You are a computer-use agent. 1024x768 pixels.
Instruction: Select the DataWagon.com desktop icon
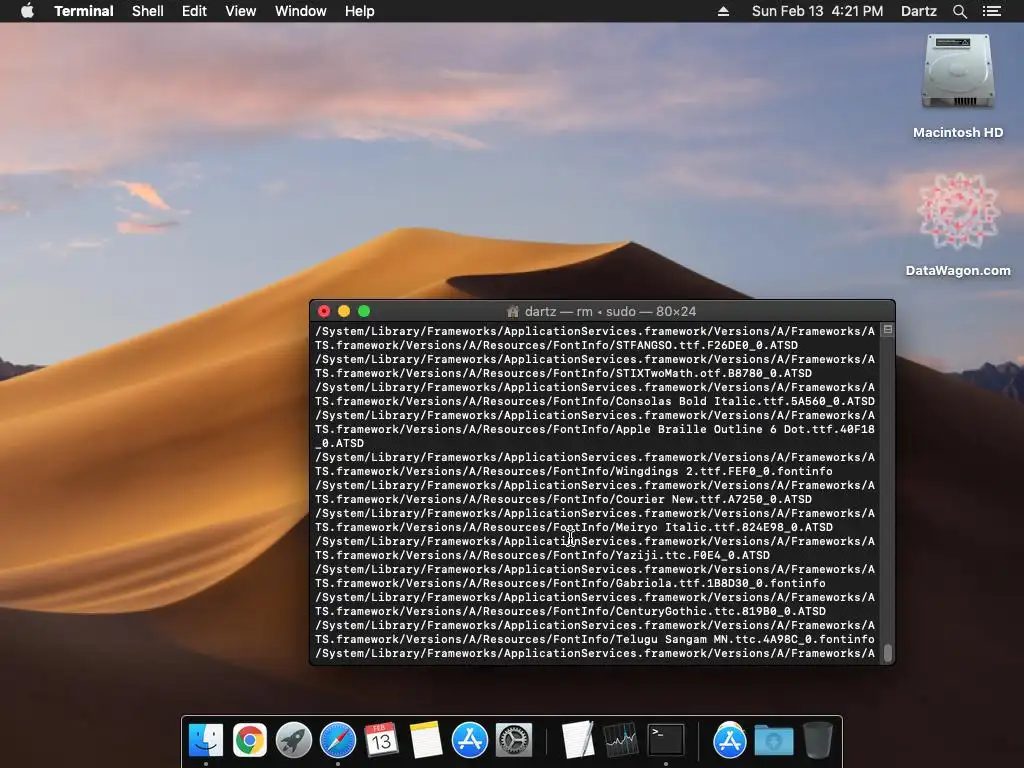pyautogui.click(x=957, y=224)
